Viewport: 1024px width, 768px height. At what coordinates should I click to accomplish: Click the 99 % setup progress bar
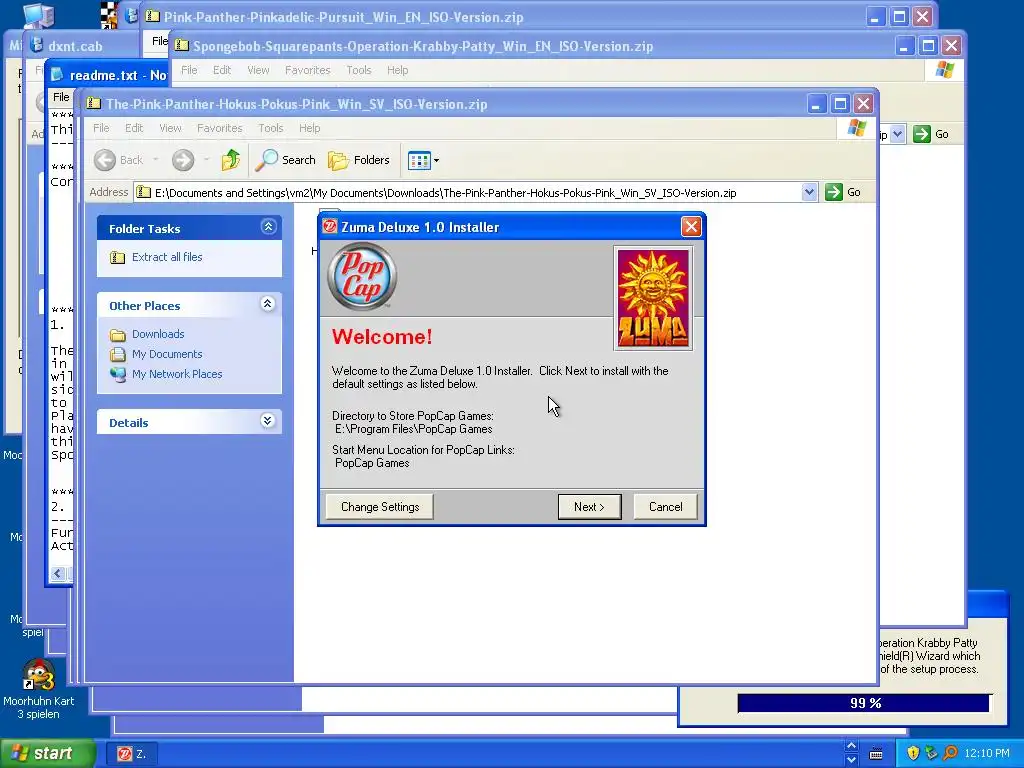[x=863, y=703]
